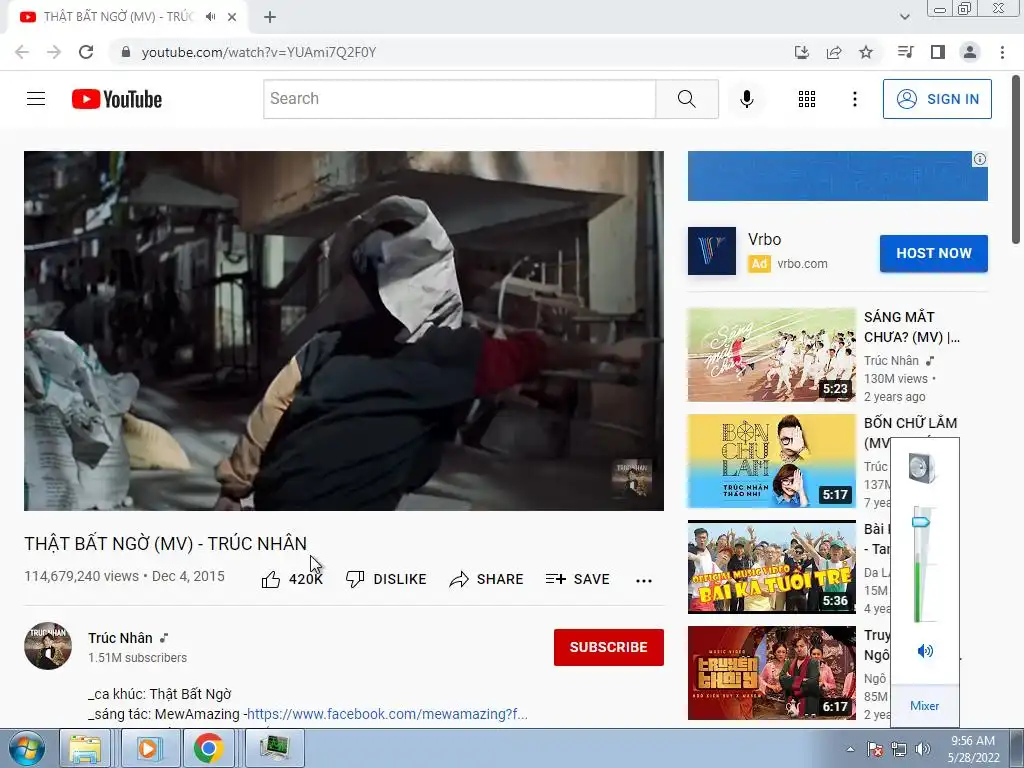The width and height of the screenshot is (1024, 768).
Task: Click the search magnifier button
Action: pos(686,99)
